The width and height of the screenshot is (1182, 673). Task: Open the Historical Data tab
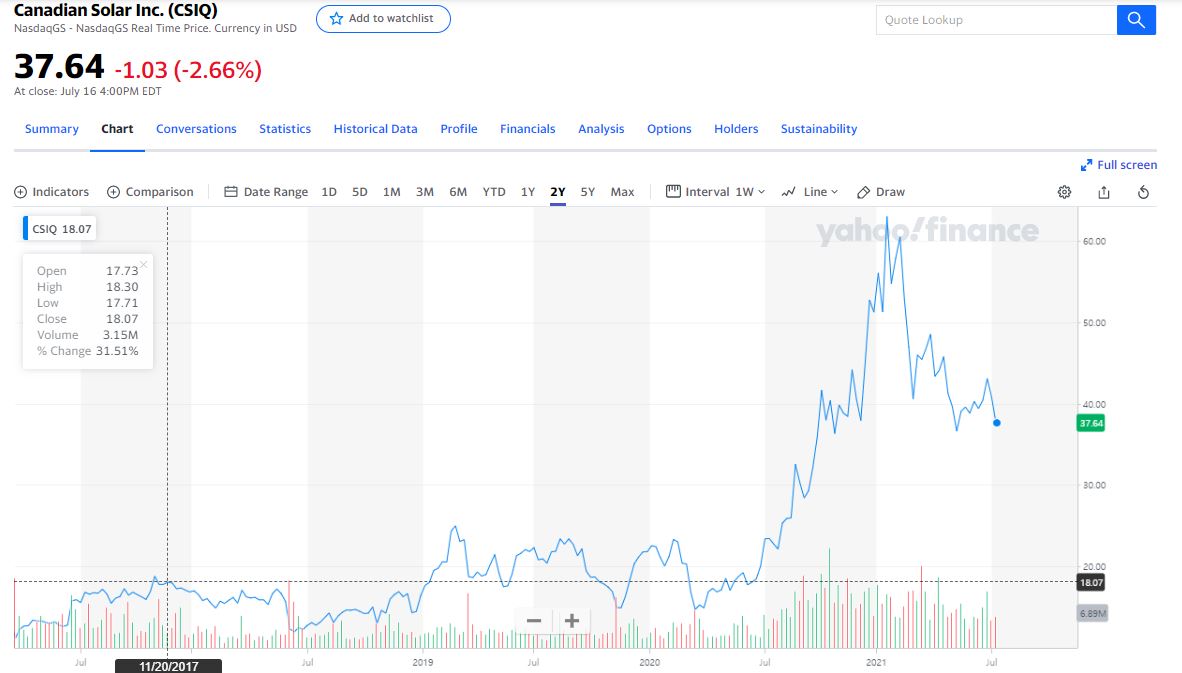(375, 129)
